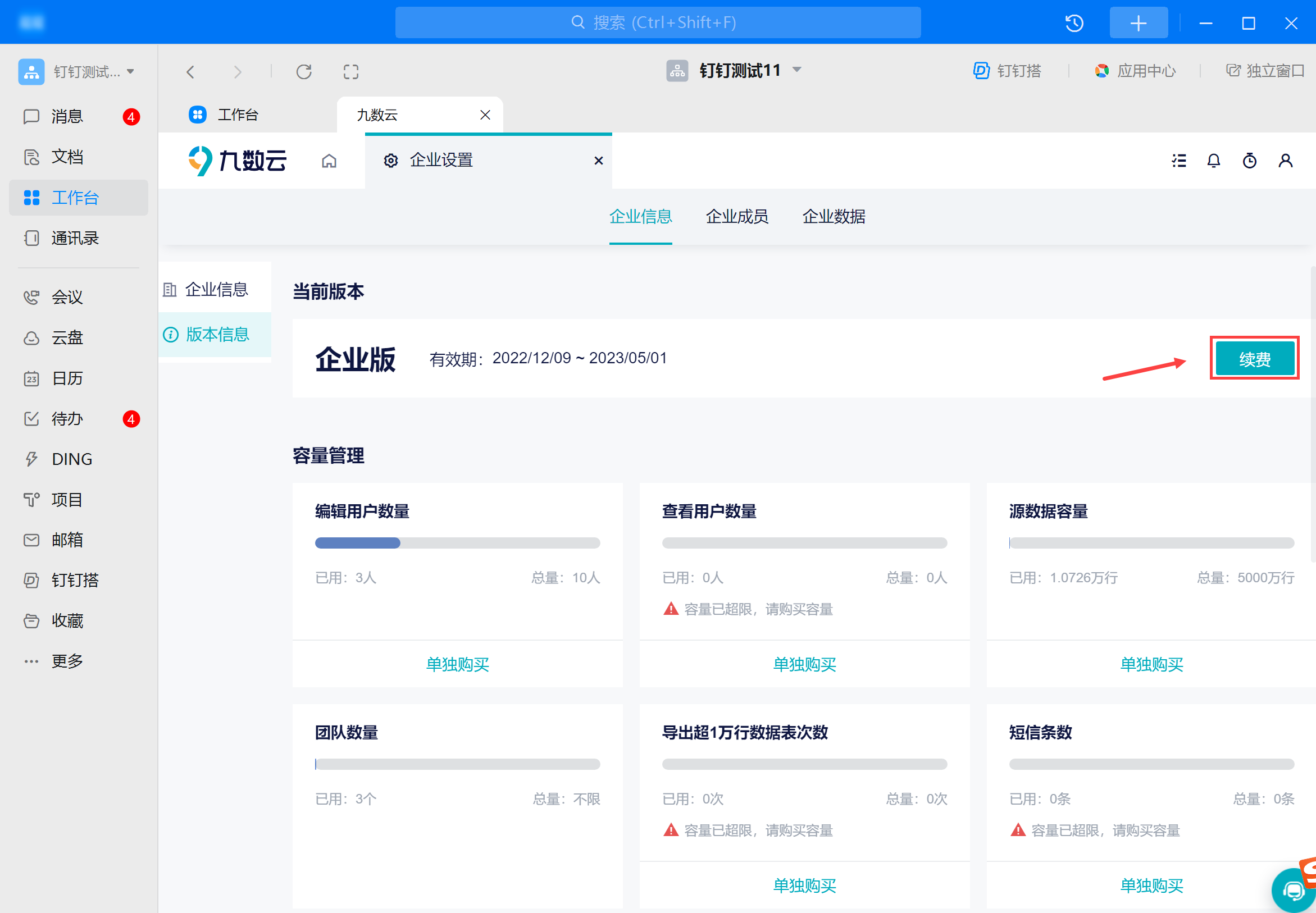Click the 编辑用户数量 progress bar

[x=457, y=542]
